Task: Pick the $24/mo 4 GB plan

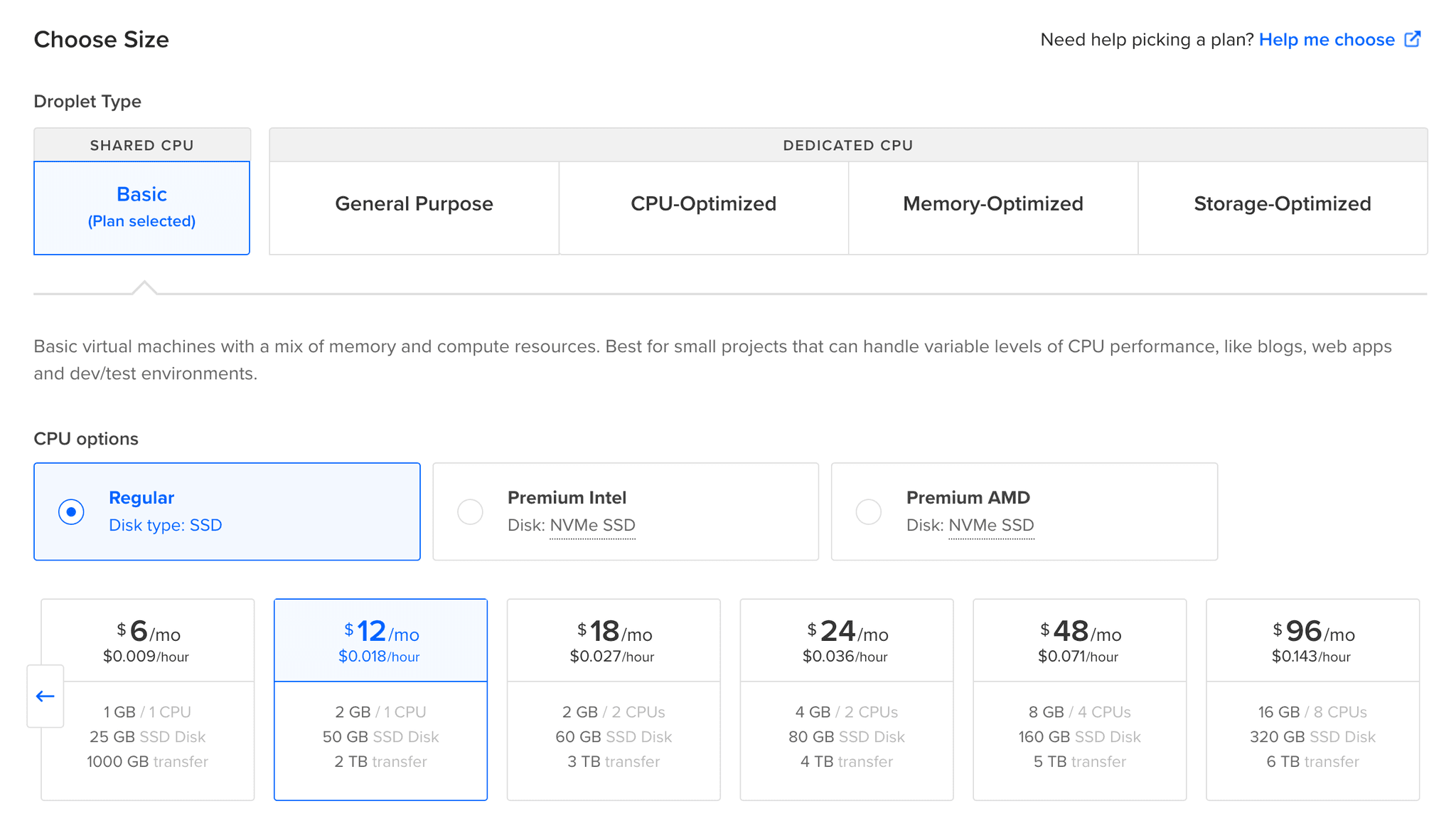Action: point(846,701)
